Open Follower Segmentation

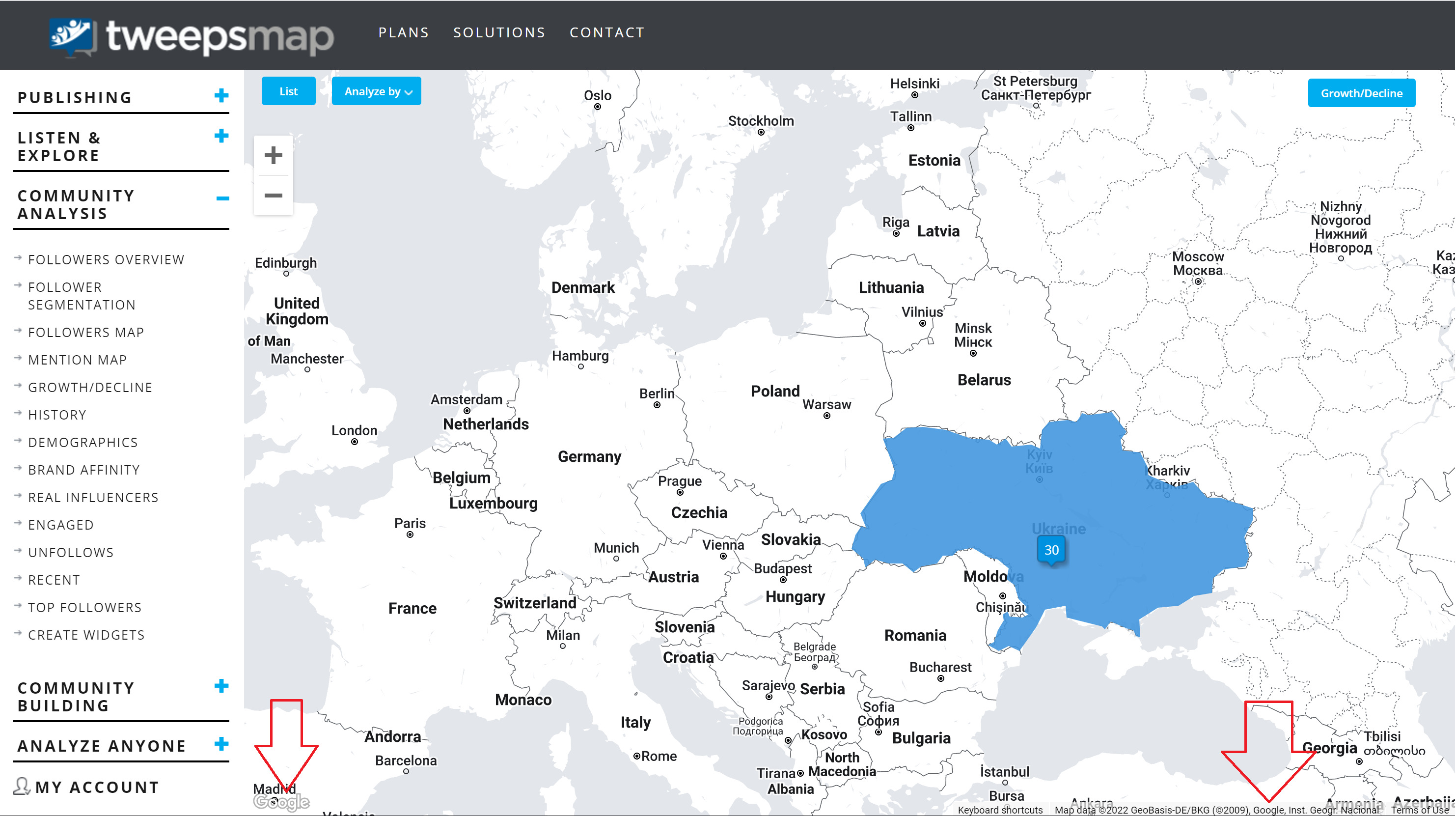(82, 296)
